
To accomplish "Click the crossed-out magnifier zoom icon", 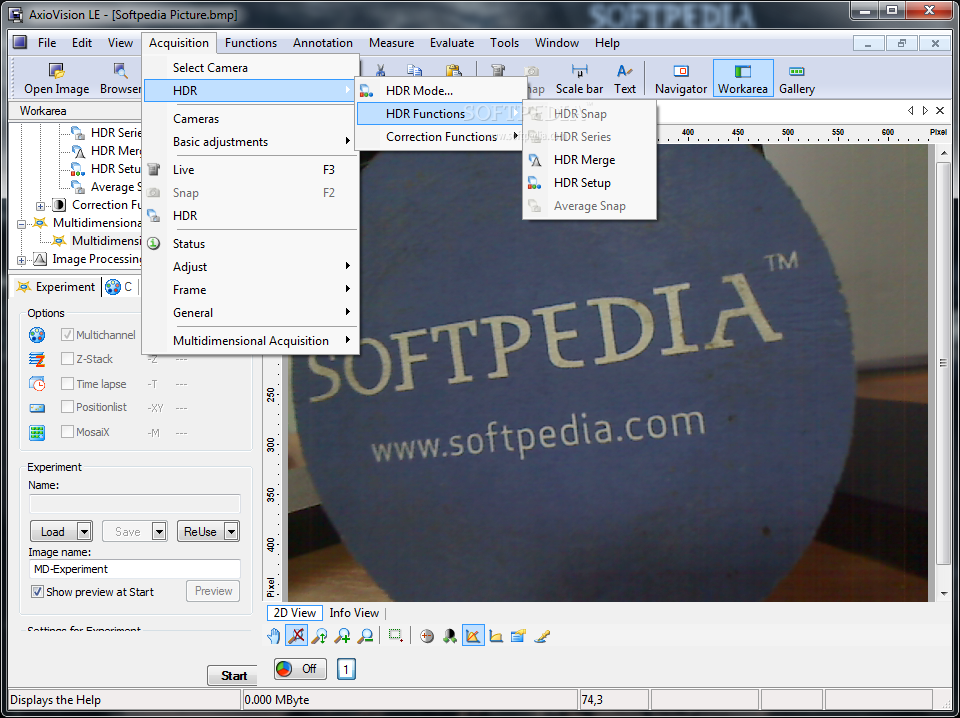I will (x=296, y=636).
